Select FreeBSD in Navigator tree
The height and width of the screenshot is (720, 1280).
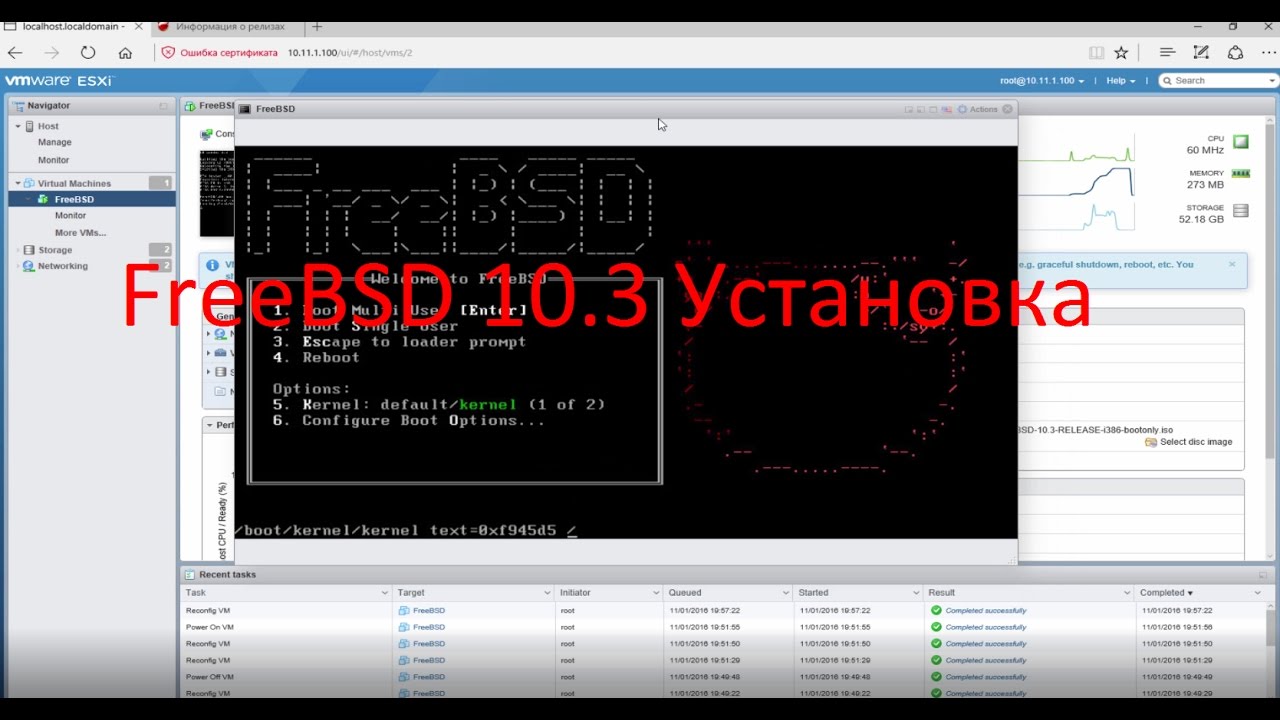(x=74, y=200)
